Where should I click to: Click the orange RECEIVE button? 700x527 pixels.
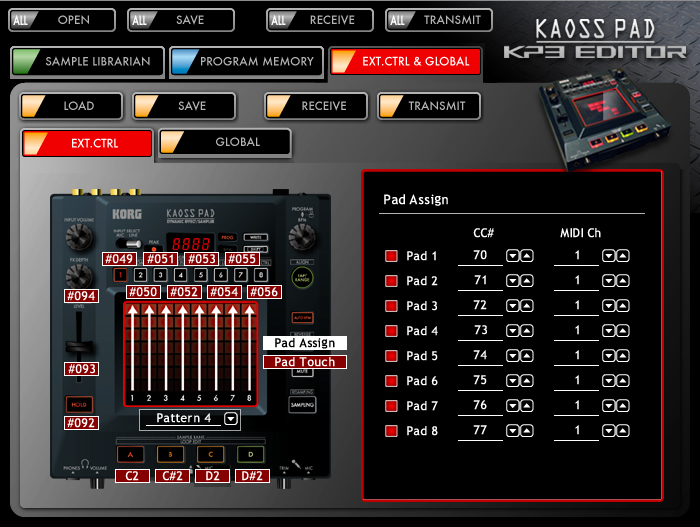coord(316,106)
